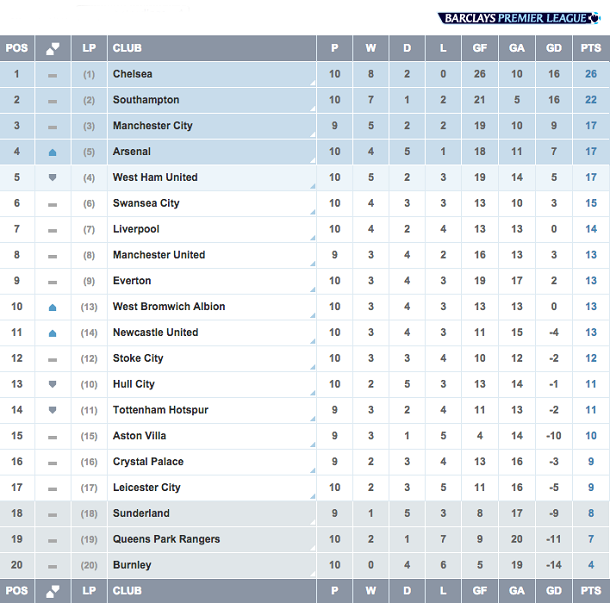
Task: Click West Ham United's down-arrow movement icon
Action: pyautogui.click(x=53, y=177)
